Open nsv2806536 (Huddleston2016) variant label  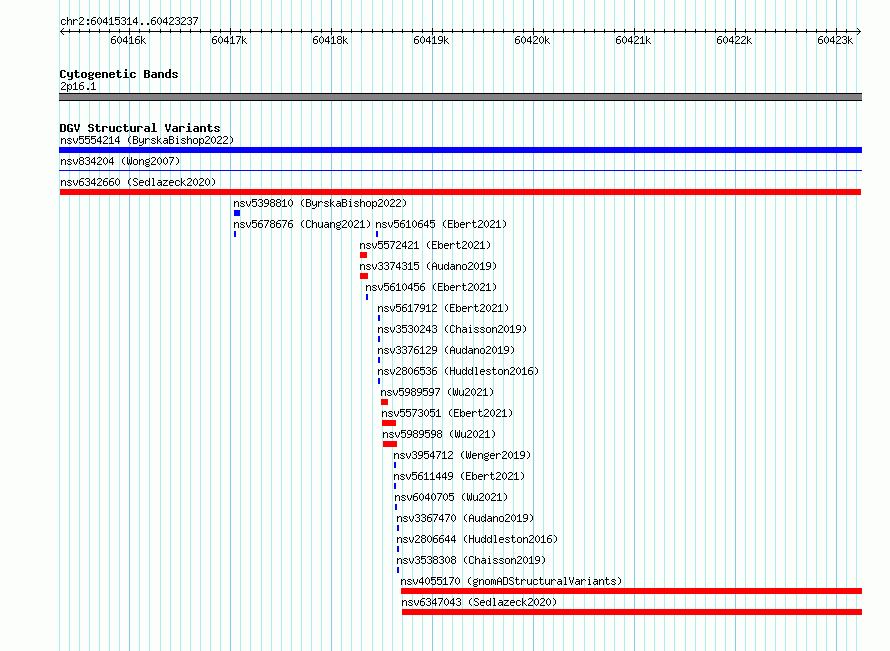coord(458,371)
